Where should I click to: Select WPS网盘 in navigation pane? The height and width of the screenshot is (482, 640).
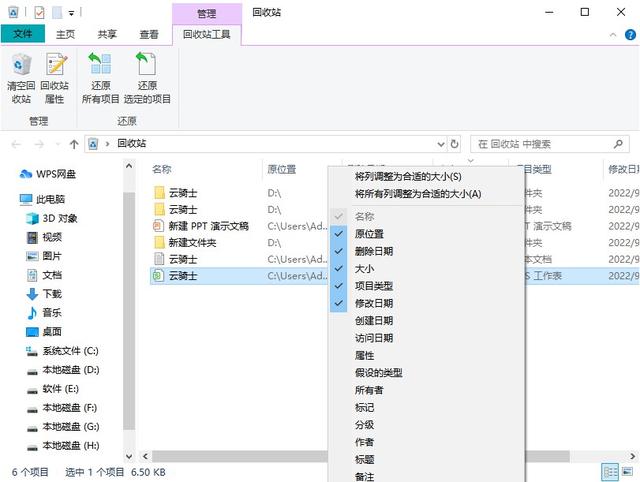(x=47, y=174)
